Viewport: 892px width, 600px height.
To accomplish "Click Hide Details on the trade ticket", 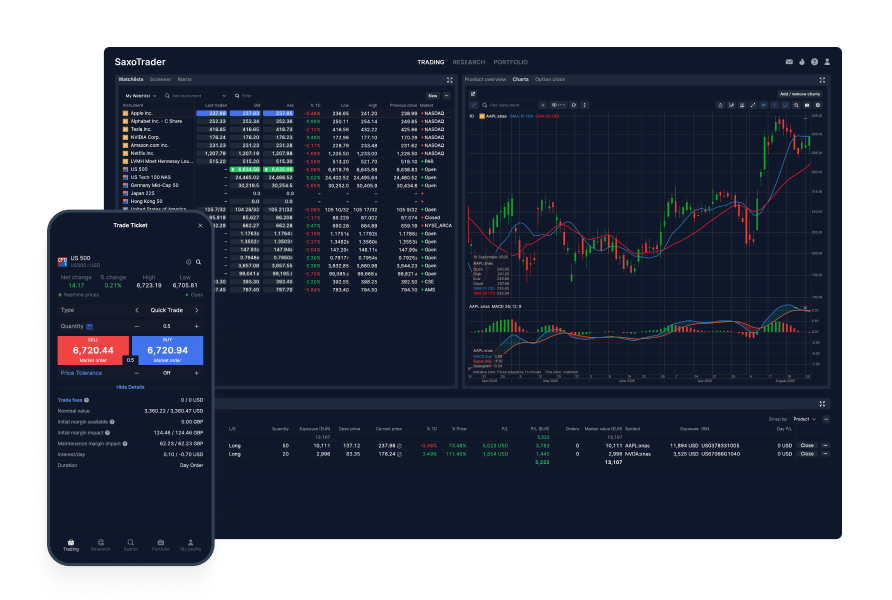I will 130,387.
